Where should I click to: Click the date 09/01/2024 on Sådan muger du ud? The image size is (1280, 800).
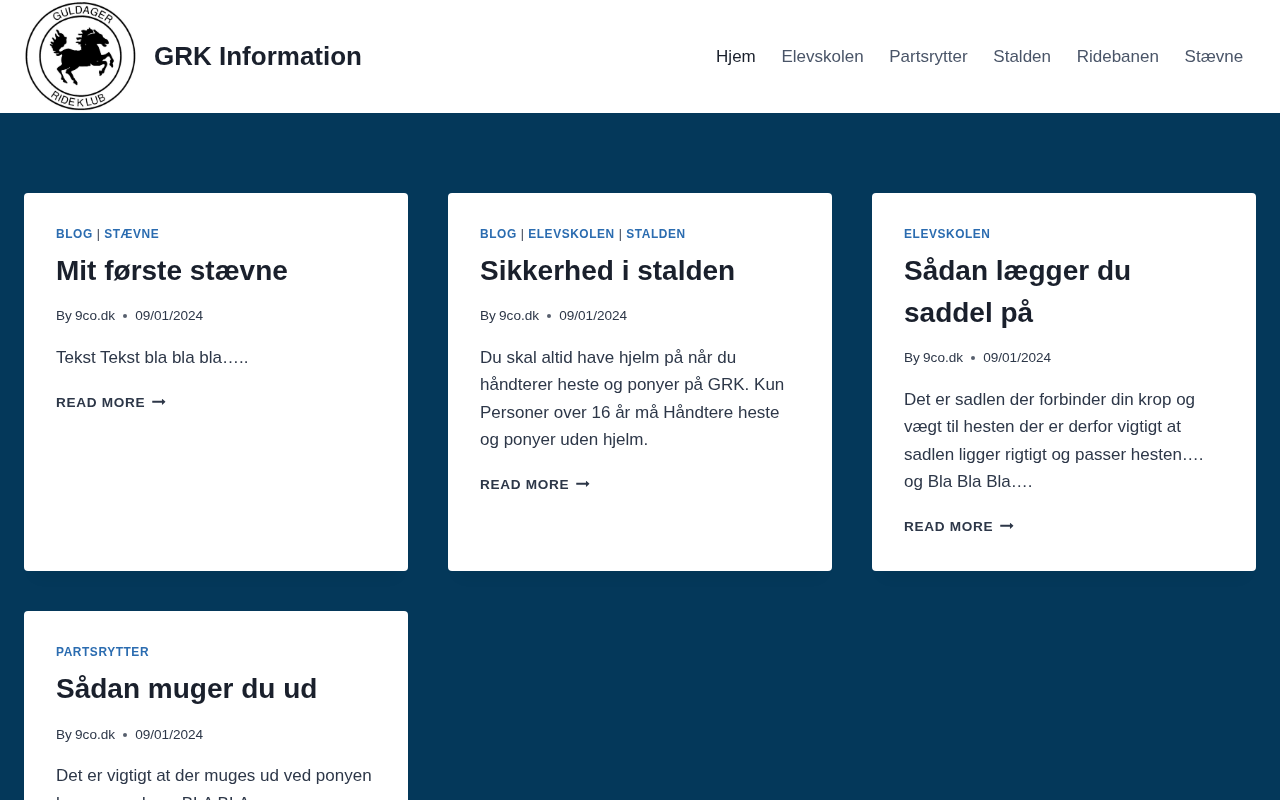pos(169,735)
